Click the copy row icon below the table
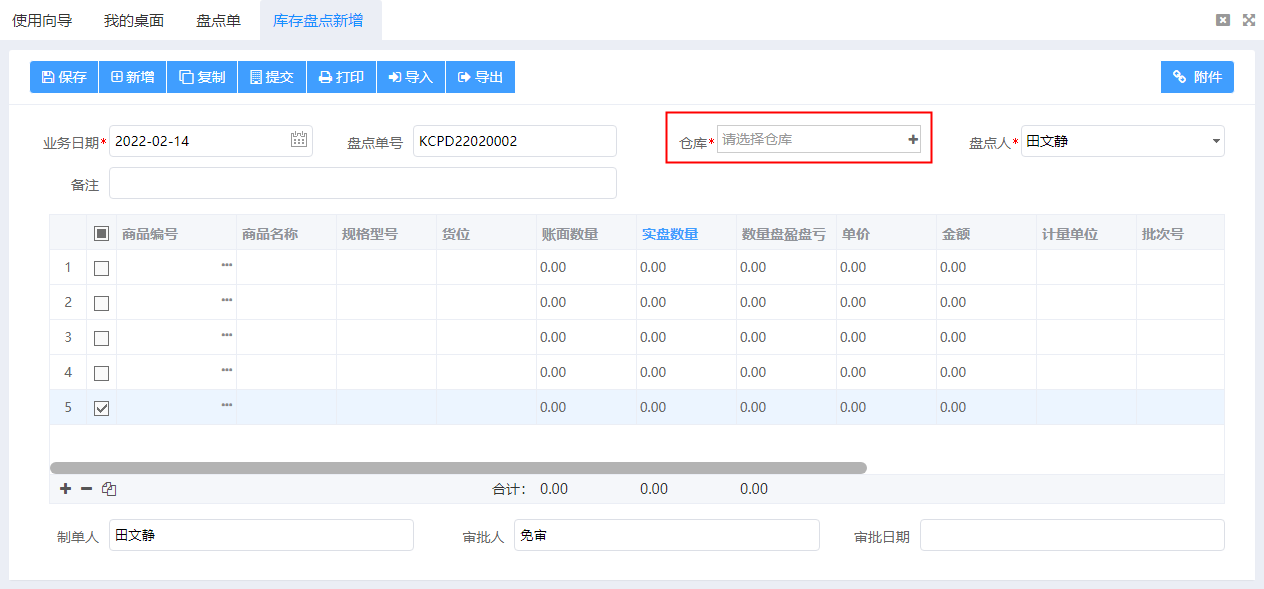Viewport: 1264px width, 589px height. 110,489
